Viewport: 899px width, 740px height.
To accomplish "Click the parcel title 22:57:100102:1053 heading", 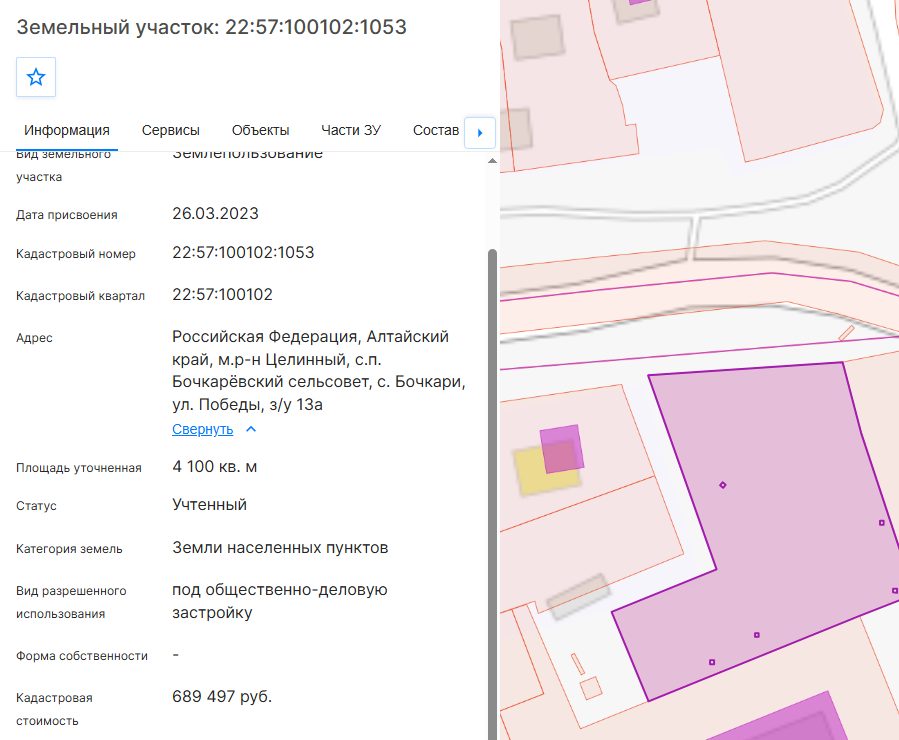I will point(212,27).
